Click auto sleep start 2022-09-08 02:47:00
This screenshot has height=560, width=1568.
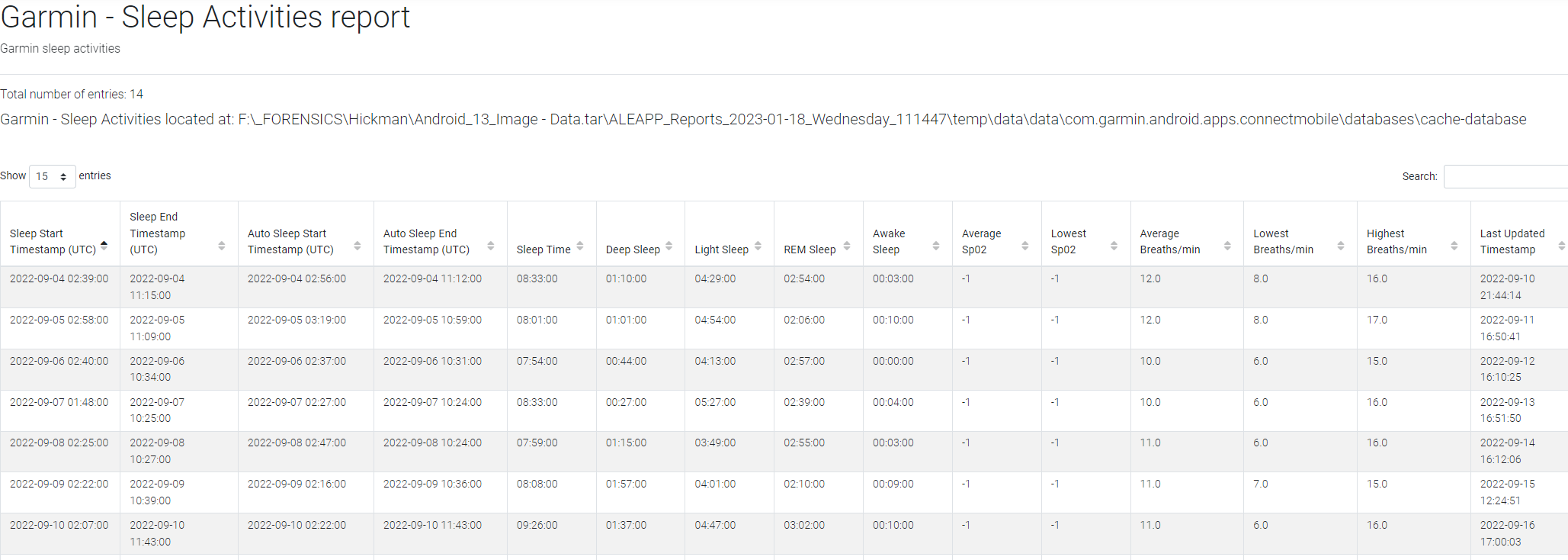tap(297, 443)
